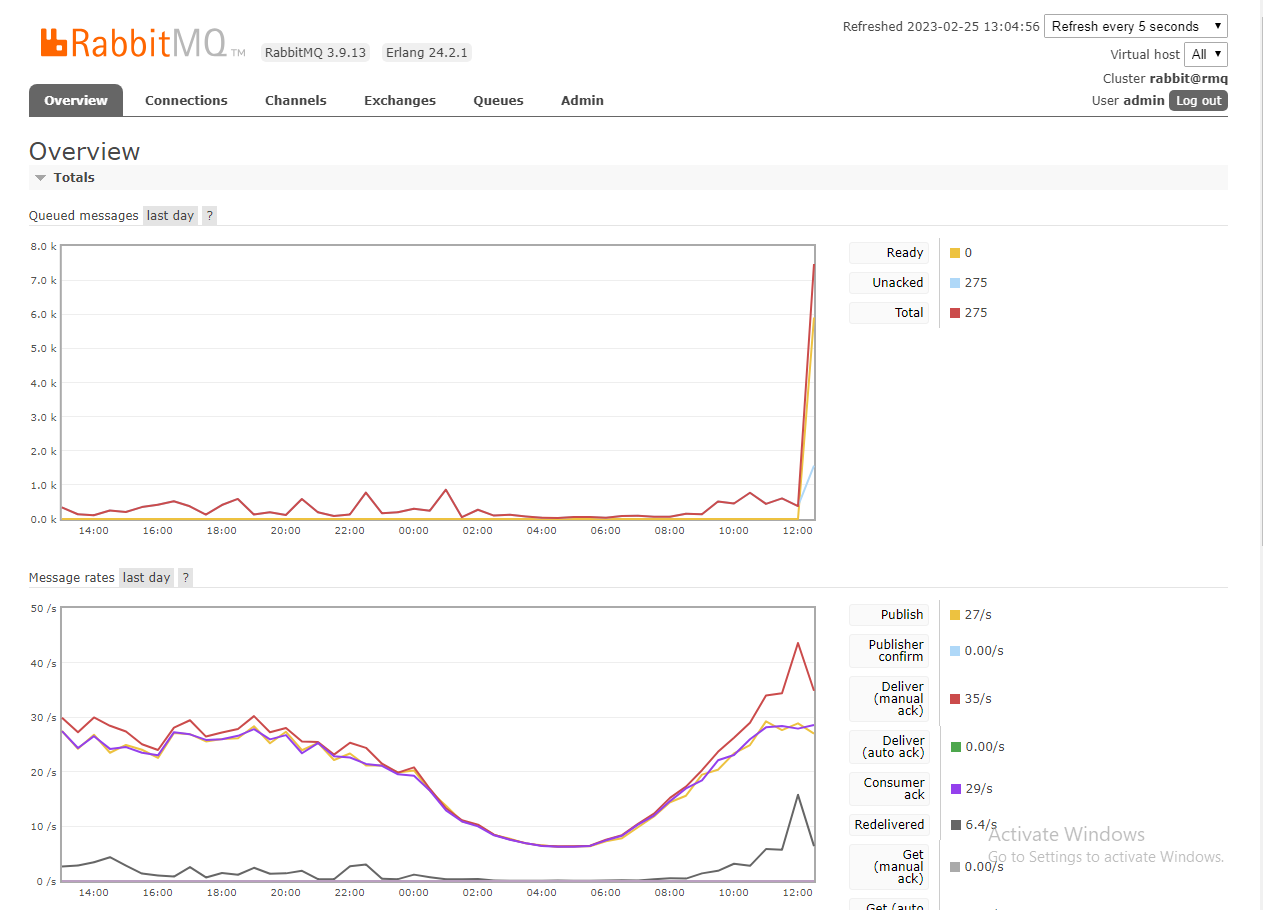Change Message rates last day range
The height and width of the screenshot is (910, 1263).
click(147, 577)
